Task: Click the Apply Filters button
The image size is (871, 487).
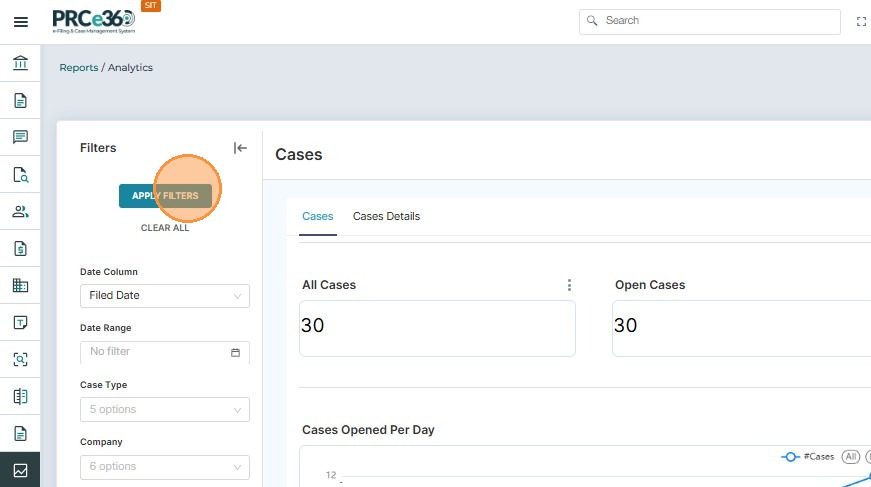Action: [165, 196]
